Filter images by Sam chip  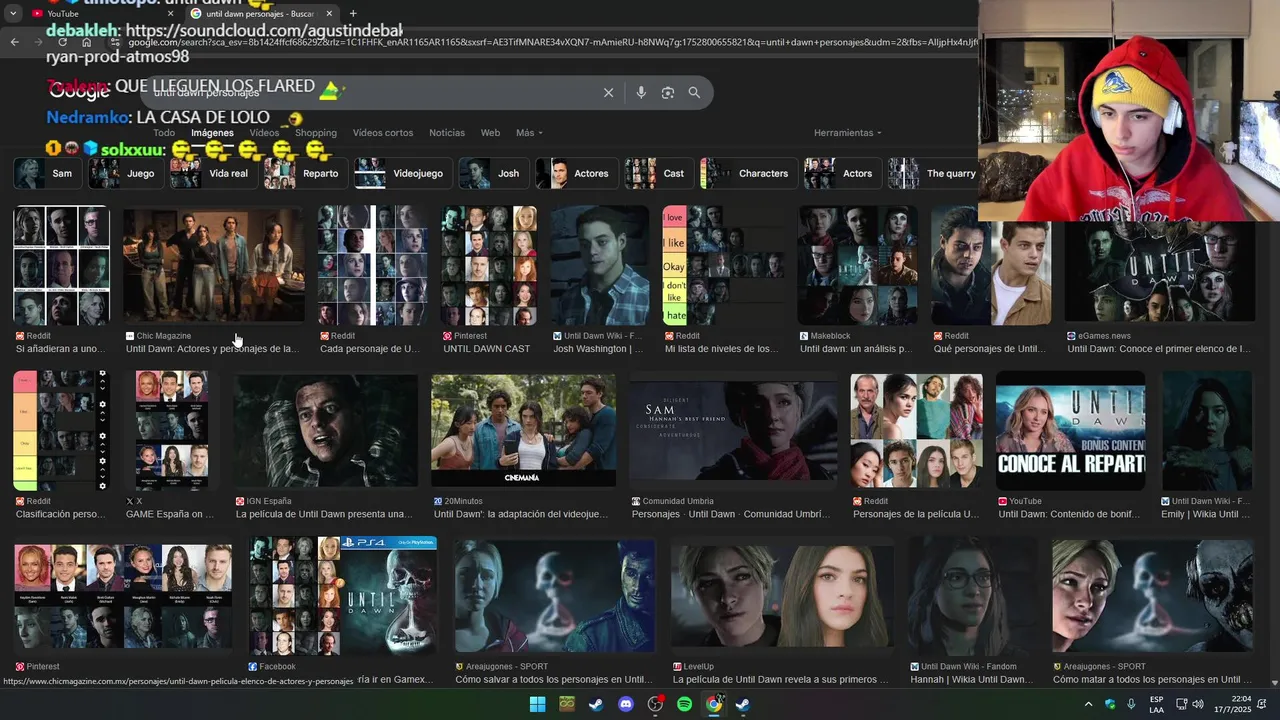pyautogui.click(x=47, y=173)
